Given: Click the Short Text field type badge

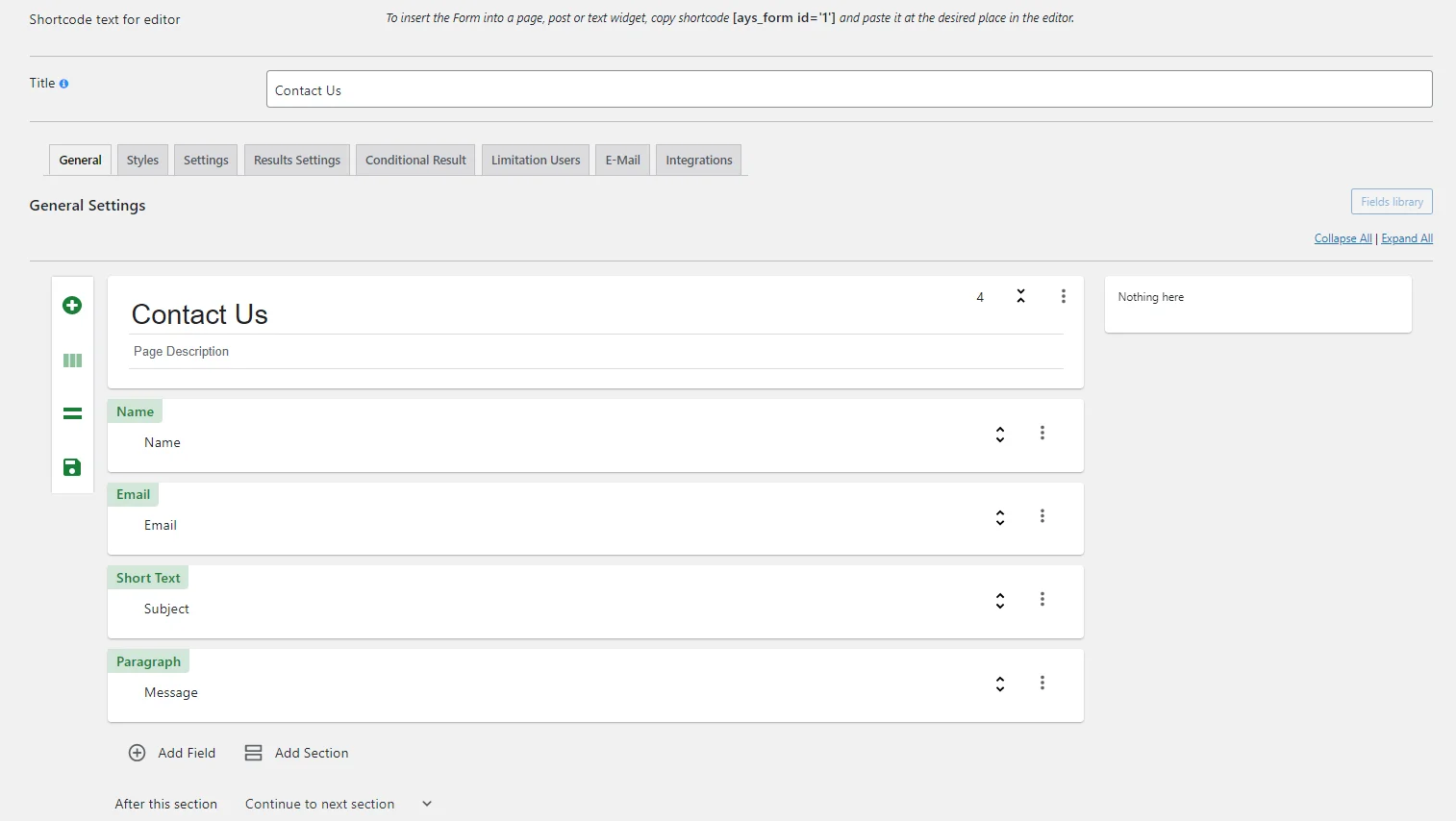Looking at the screenshot, I should click(x=148, y=578).
